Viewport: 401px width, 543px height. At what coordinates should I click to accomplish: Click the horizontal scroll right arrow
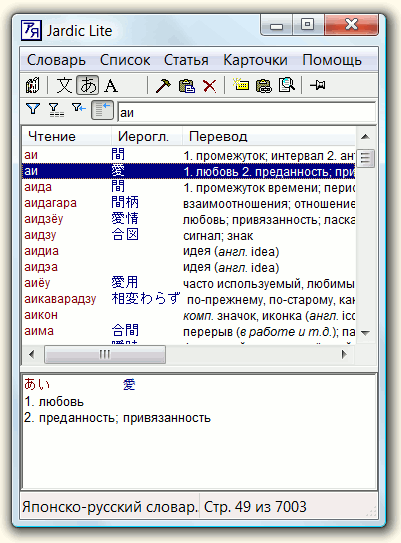click(x=344, y=354)
